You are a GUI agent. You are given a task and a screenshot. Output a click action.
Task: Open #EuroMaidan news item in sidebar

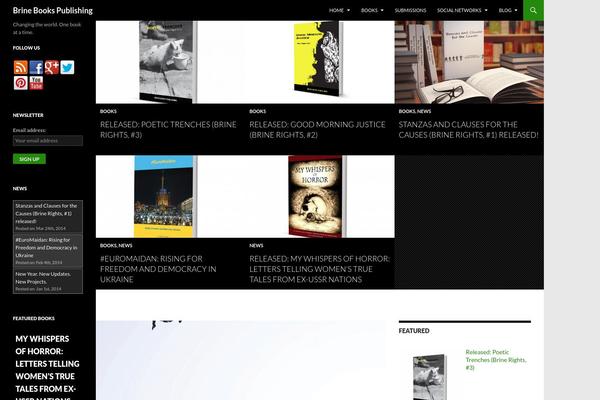click(x=46, y=247)
